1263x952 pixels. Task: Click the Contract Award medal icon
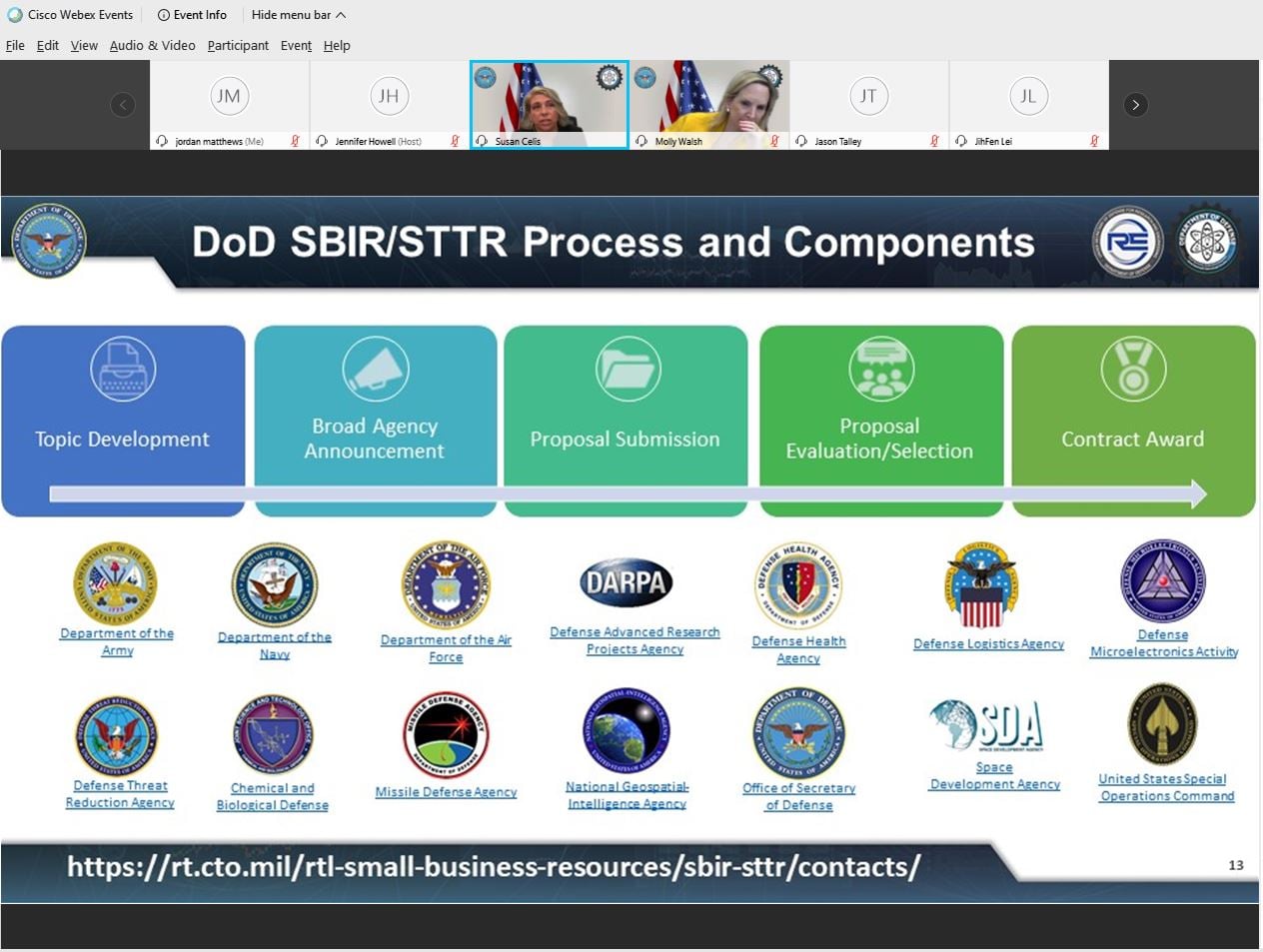pyautogui.click(x=1133, y=369)
